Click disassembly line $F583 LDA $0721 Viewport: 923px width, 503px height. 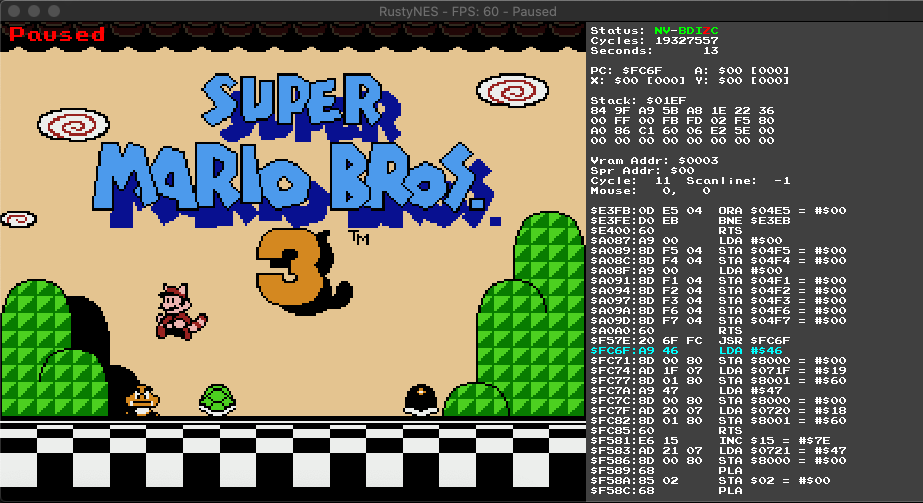(718, 451)
